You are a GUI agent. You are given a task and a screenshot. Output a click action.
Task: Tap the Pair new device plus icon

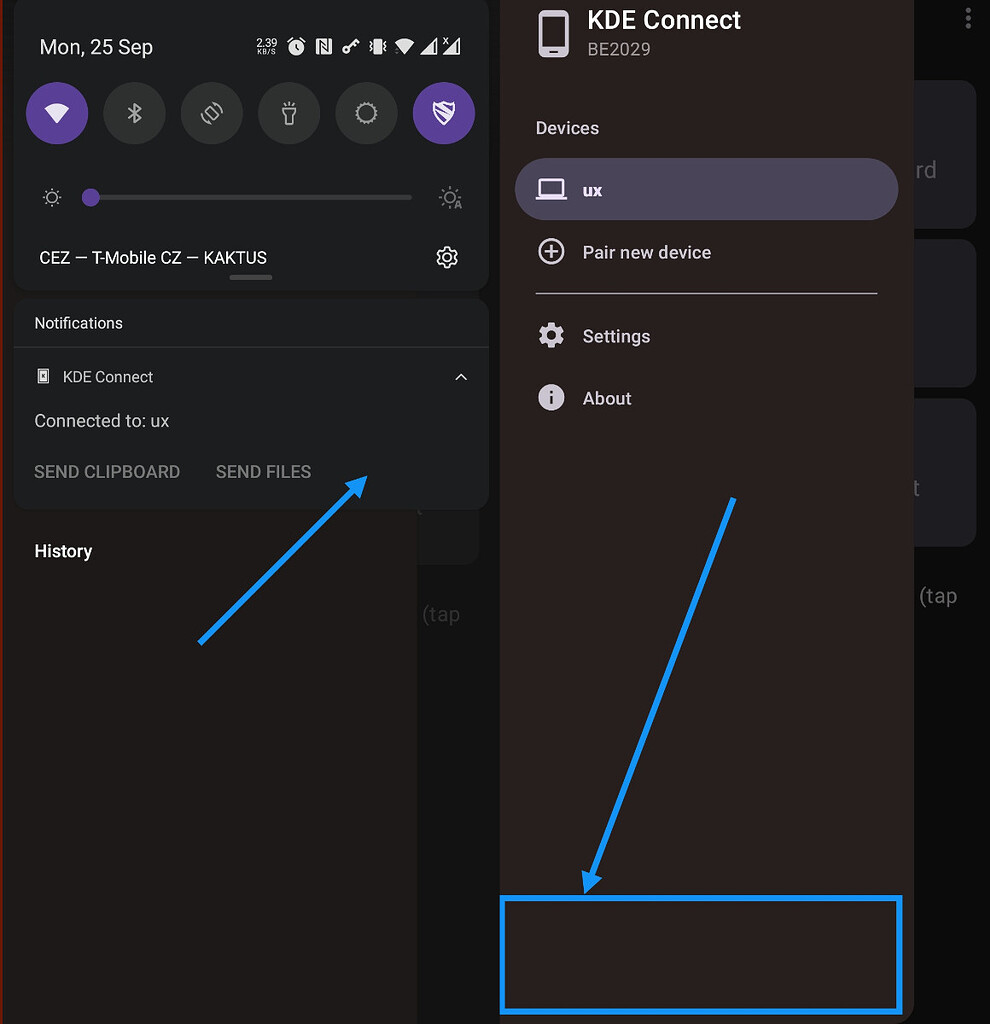click(x=551, y=252)
